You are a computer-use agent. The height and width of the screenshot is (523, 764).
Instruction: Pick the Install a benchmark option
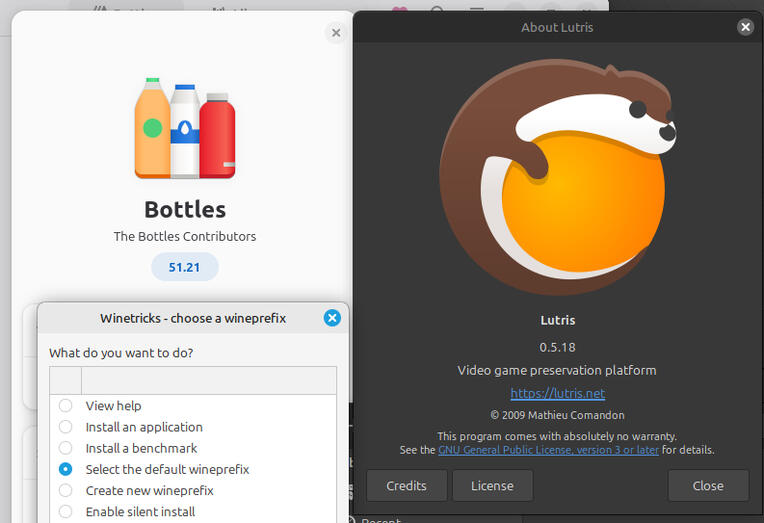coord(66,448)
